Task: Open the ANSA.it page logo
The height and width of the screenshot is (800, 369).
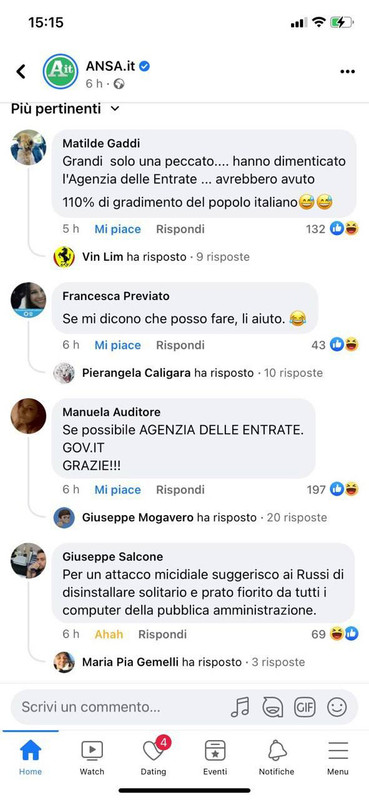Action: [x=61, y=71]
